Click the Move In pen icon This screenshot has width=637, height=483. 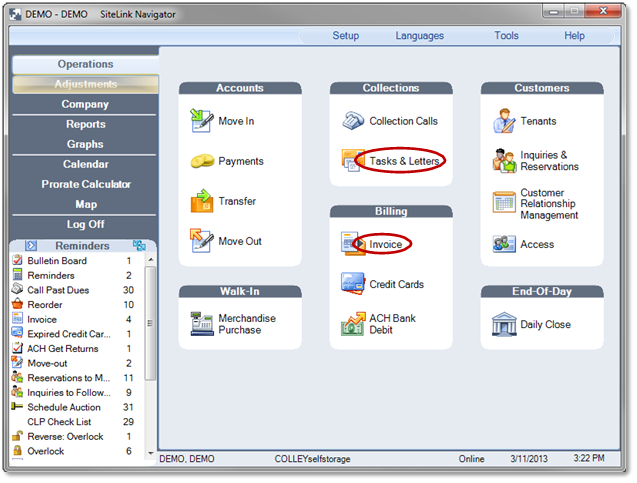[x=202, y=121]
